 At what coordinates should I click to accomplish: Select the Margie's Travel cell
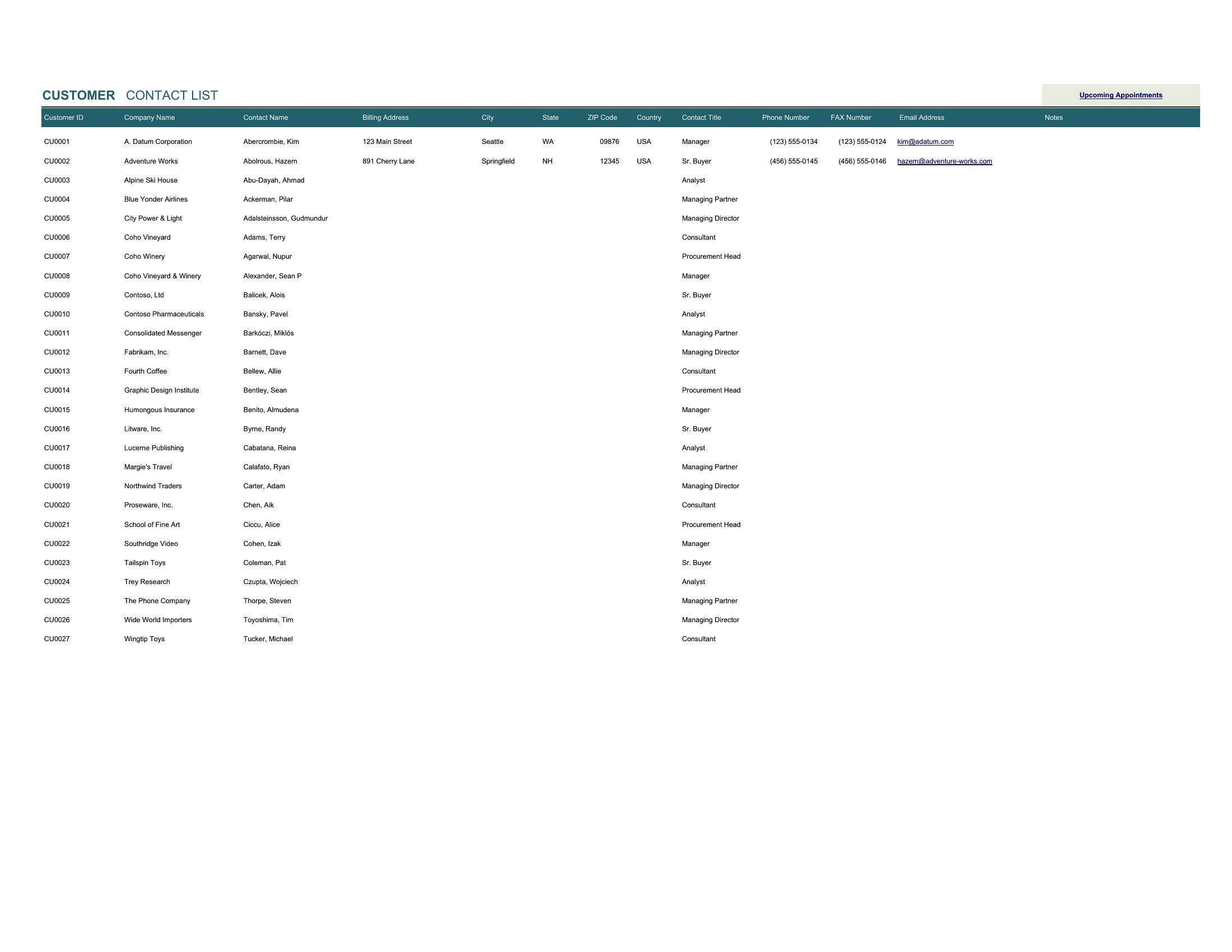tap(148, 468)
